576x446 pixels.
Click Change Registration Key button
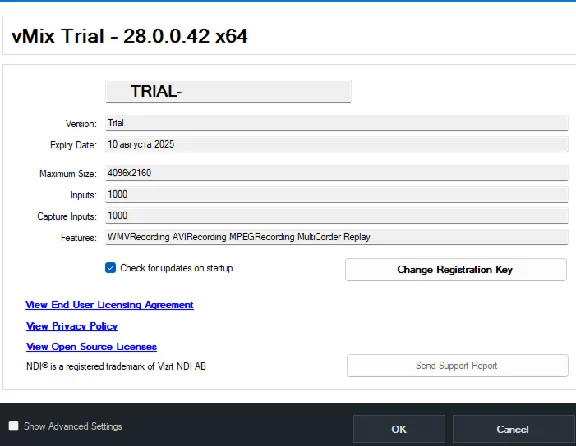pos(456,270)
